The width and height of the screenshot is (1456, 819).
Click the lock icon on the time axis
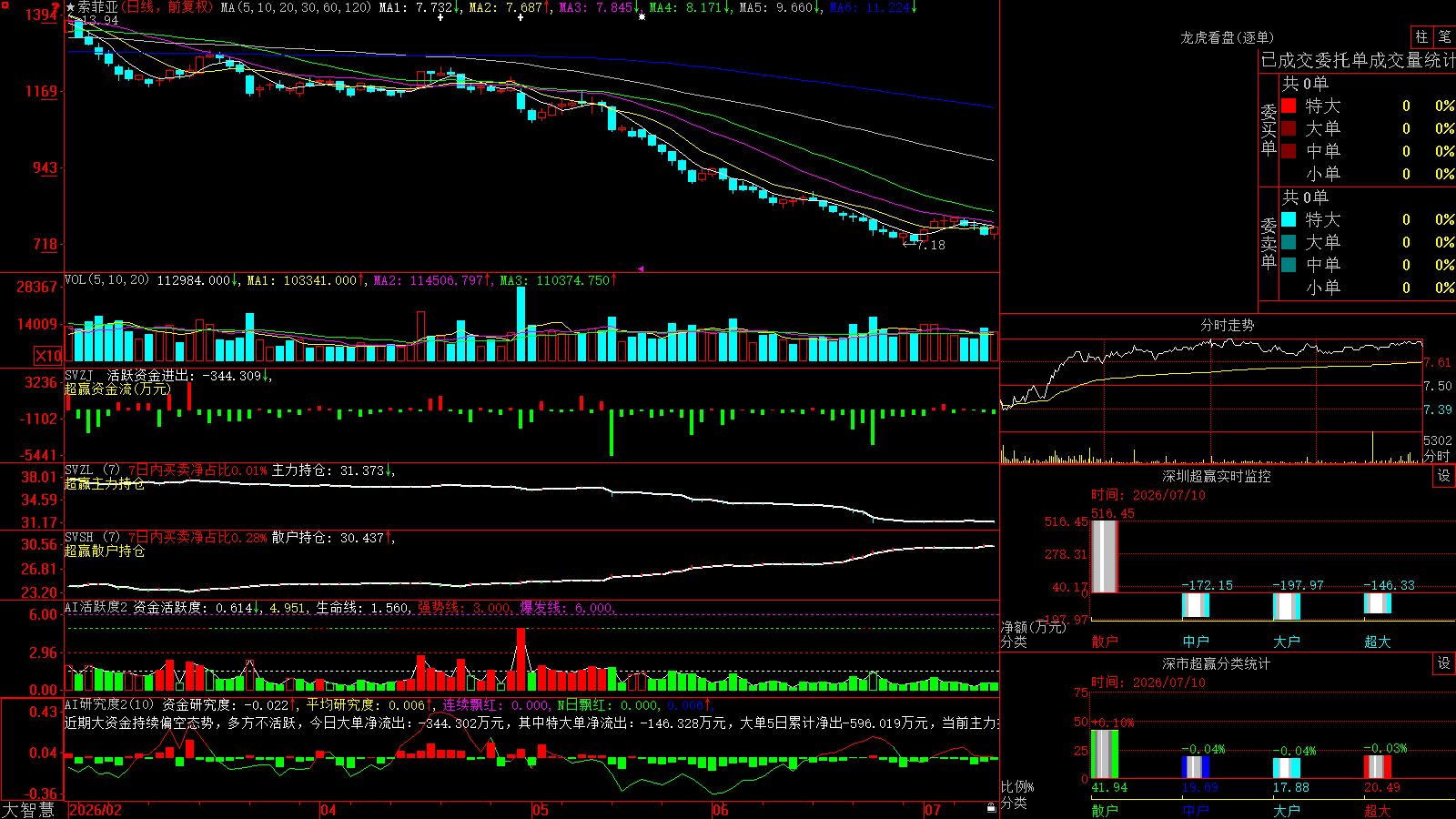click(x=992, y=808)
